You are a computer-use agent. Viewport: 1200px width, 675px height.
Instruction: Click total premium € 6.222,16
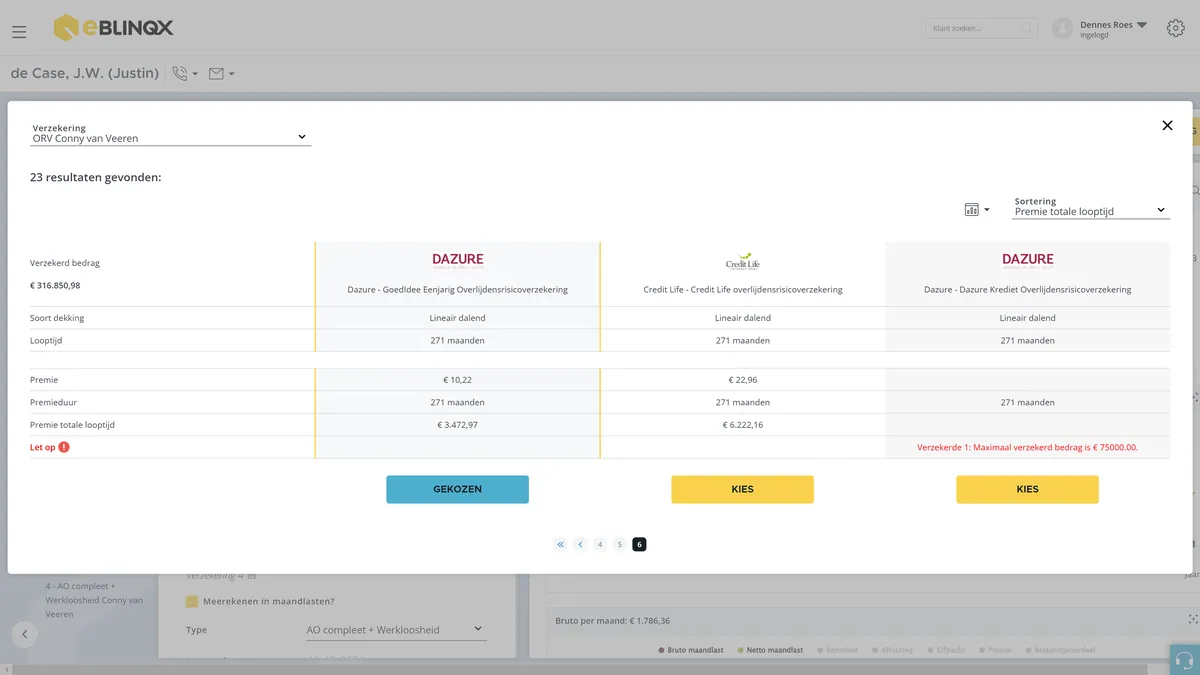coord(743,425)
